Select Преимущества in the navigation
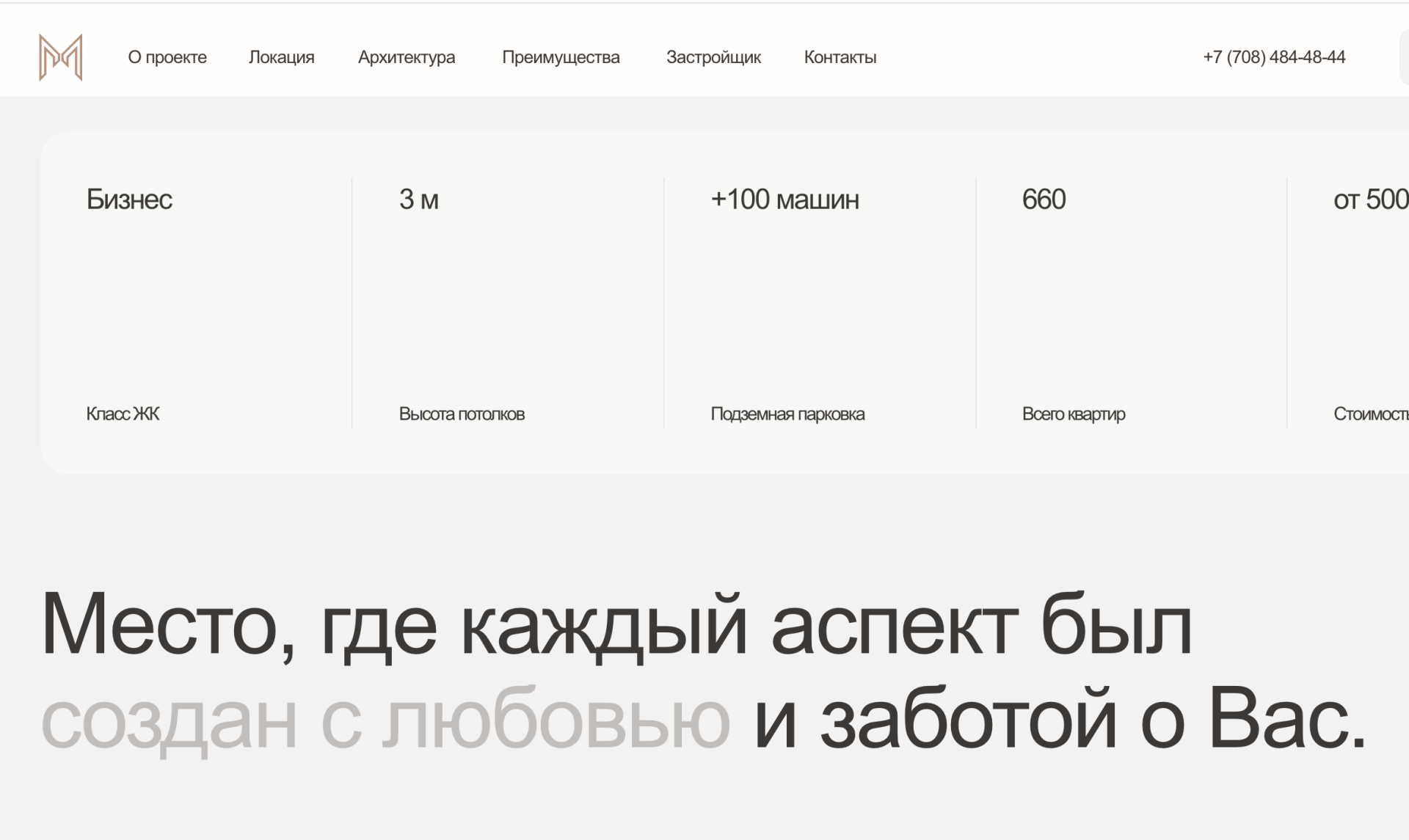Viewport: 1409px width, 840px height. (x=561, y=57)
